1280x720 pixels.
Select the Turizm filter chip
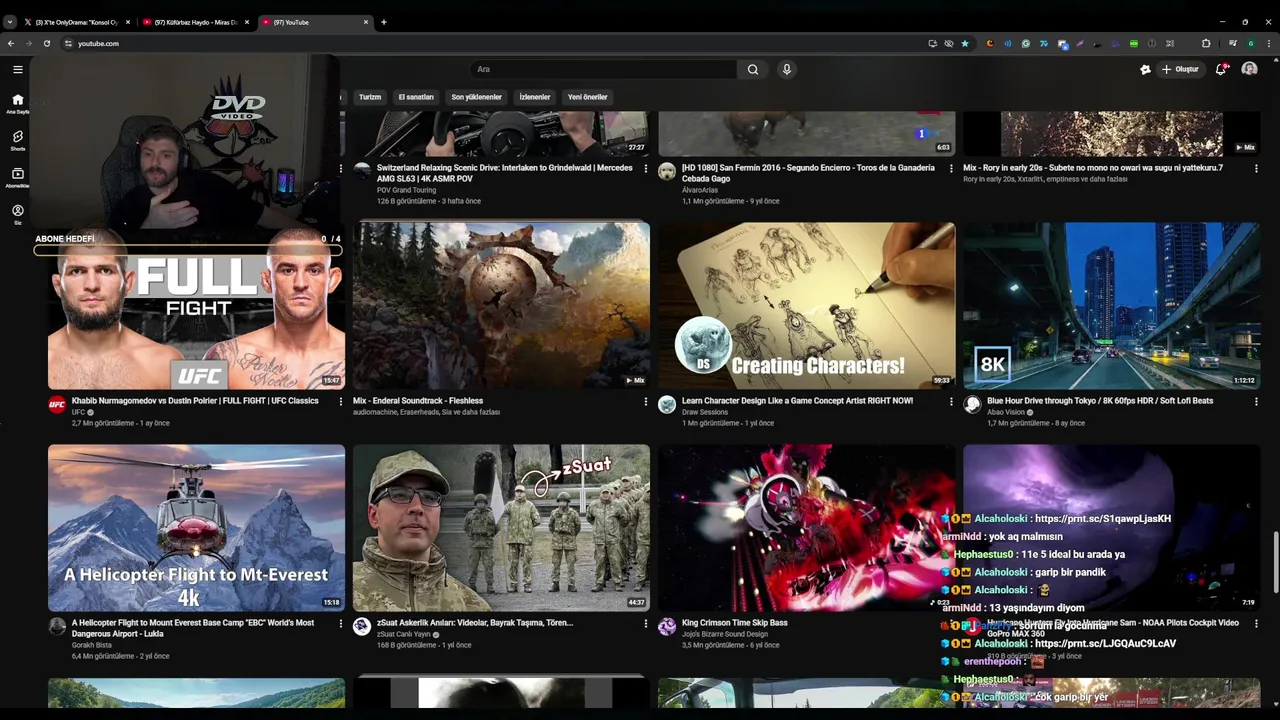point(370,97)
